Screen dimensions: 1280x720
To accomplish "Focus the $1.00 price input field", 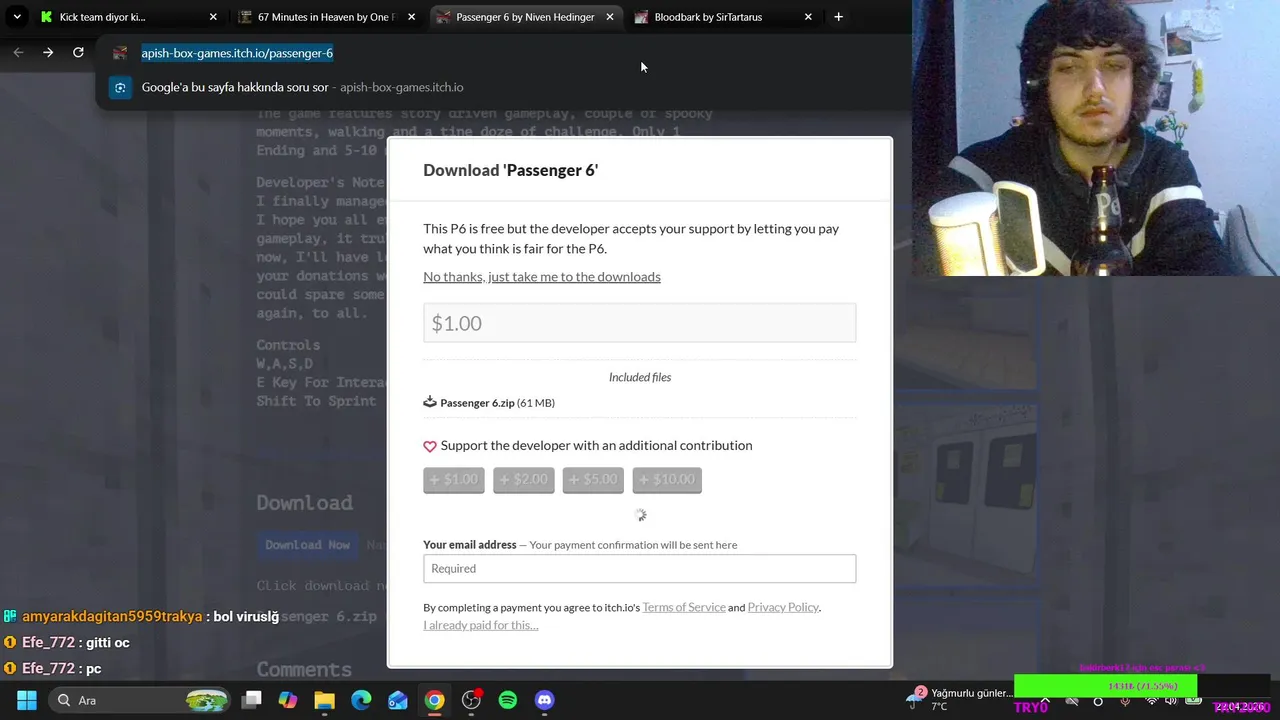I will 639,323.
